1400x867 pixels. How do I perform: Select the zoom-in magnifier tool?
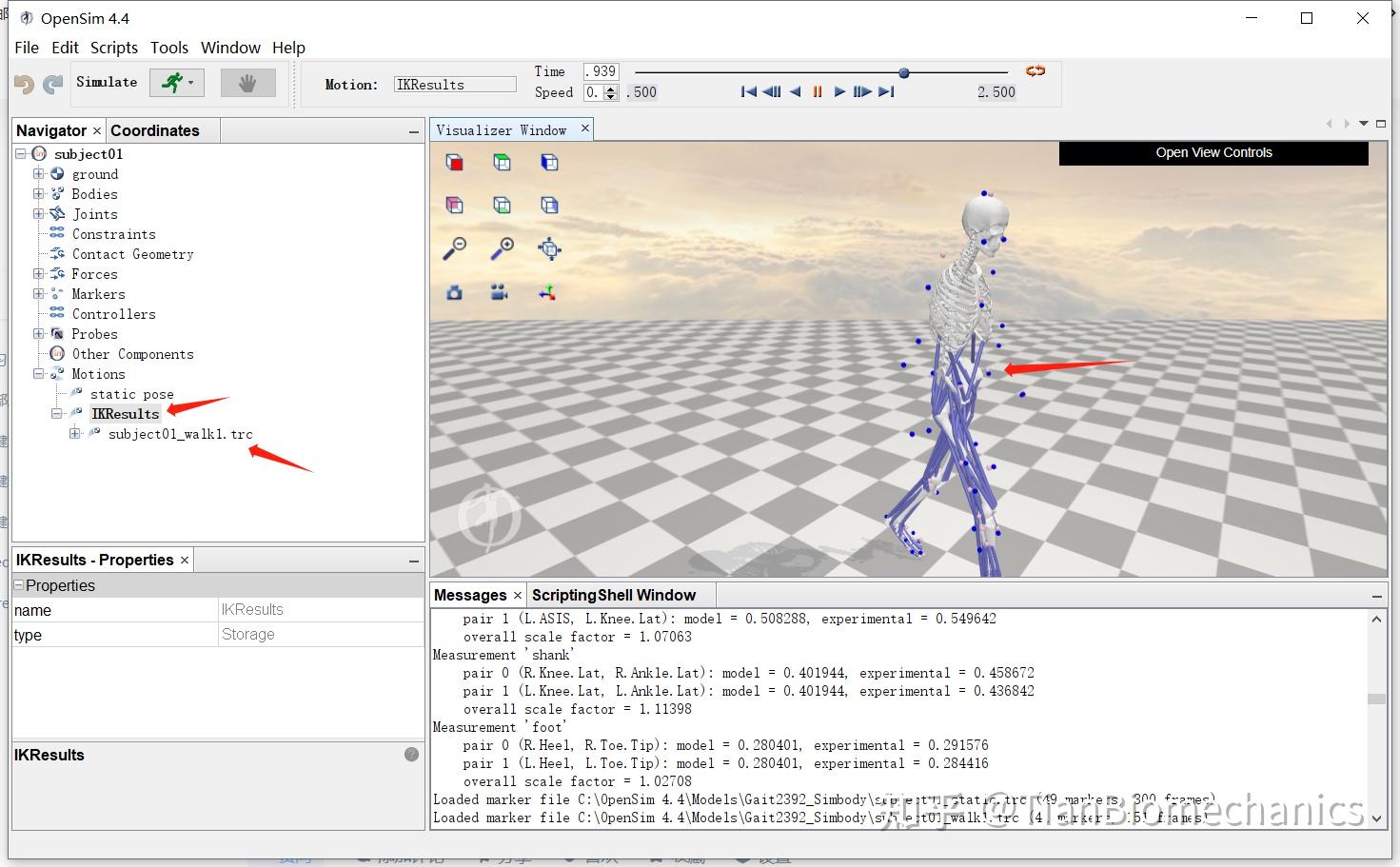[x=503, y=247]
